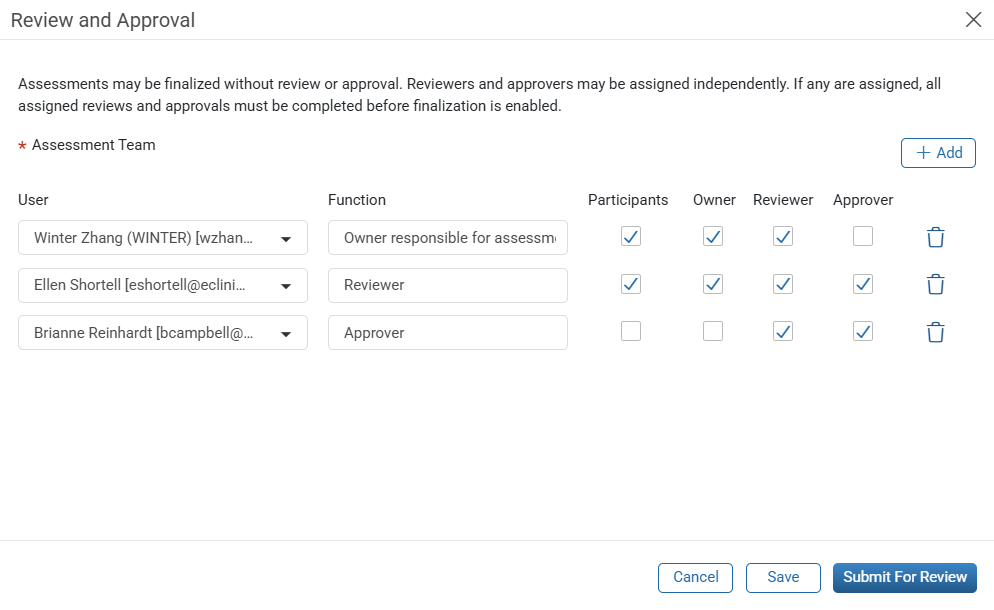
Task: Close the Review and Approval dialog
Action: click(x=973, y=20)
